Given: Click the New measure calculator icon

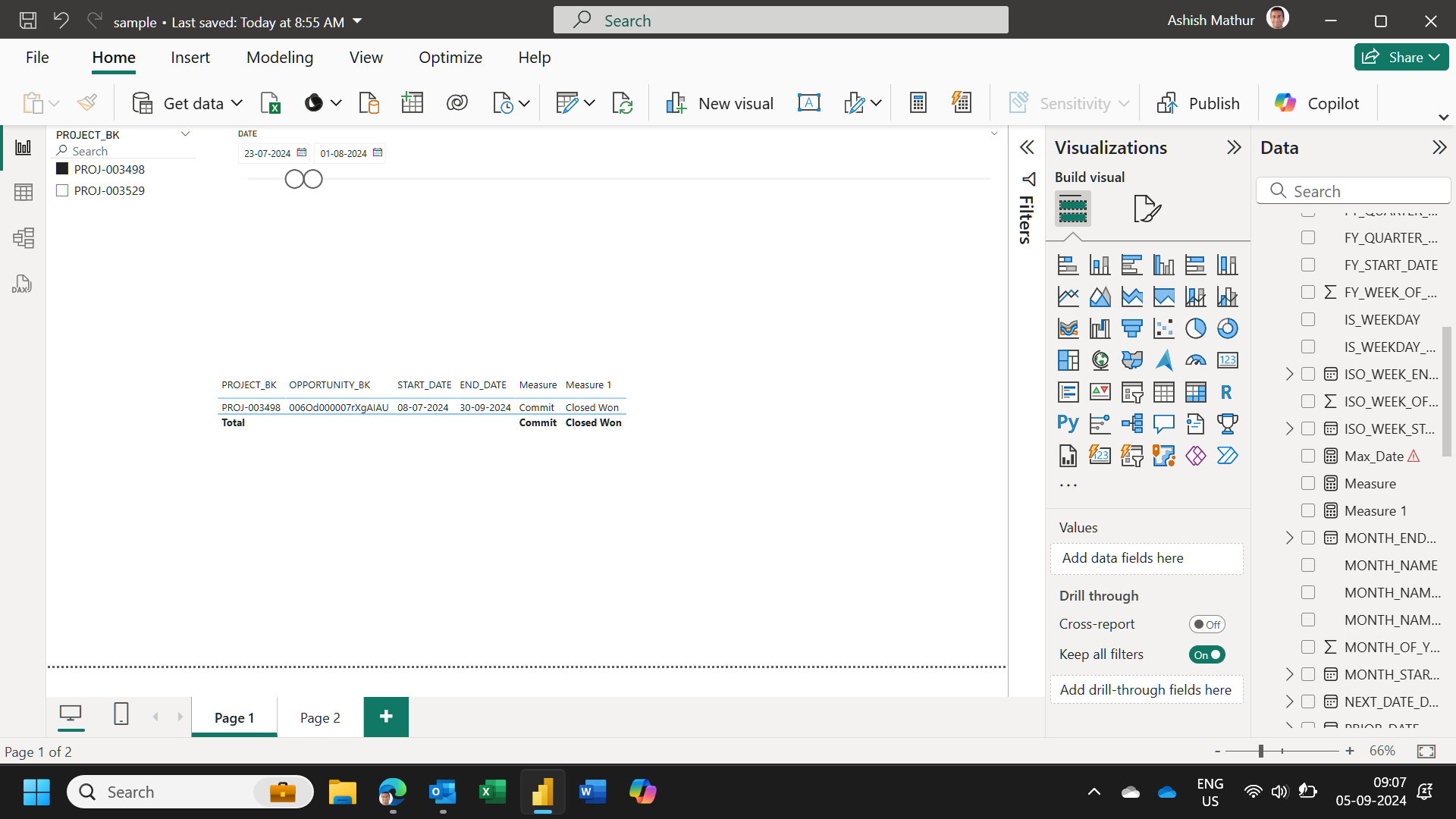Looking at the screenshot, I should point(918,103).
